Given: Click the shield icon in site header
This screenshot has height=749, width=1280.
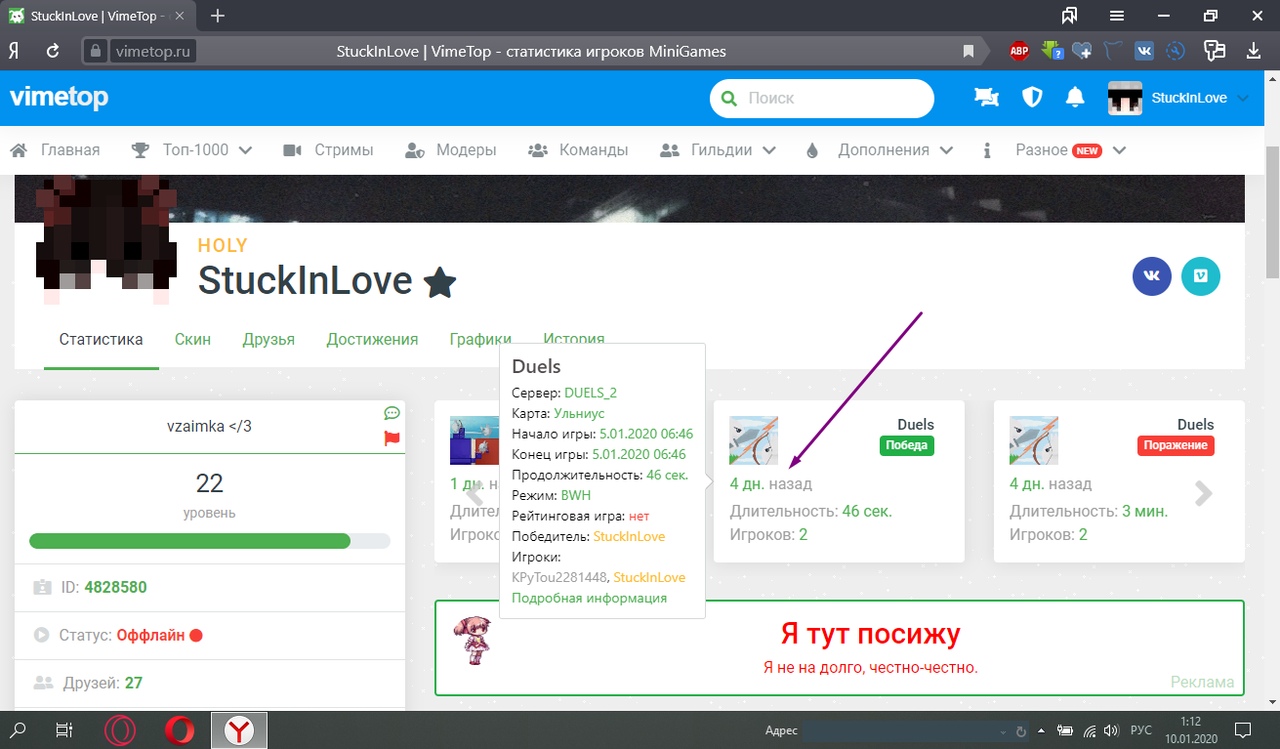Looking at the screenshot, I should pyautogui.click(x=1032, y=97).
